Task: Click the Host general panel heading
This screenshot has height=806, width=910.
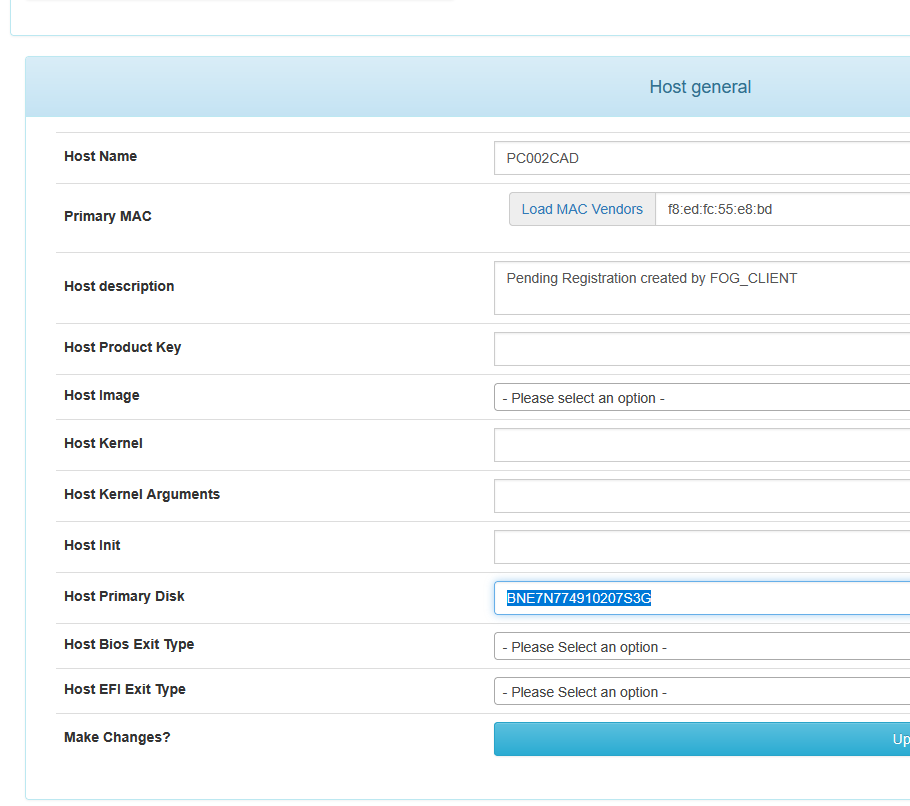Action: click(x=700, y=87)
